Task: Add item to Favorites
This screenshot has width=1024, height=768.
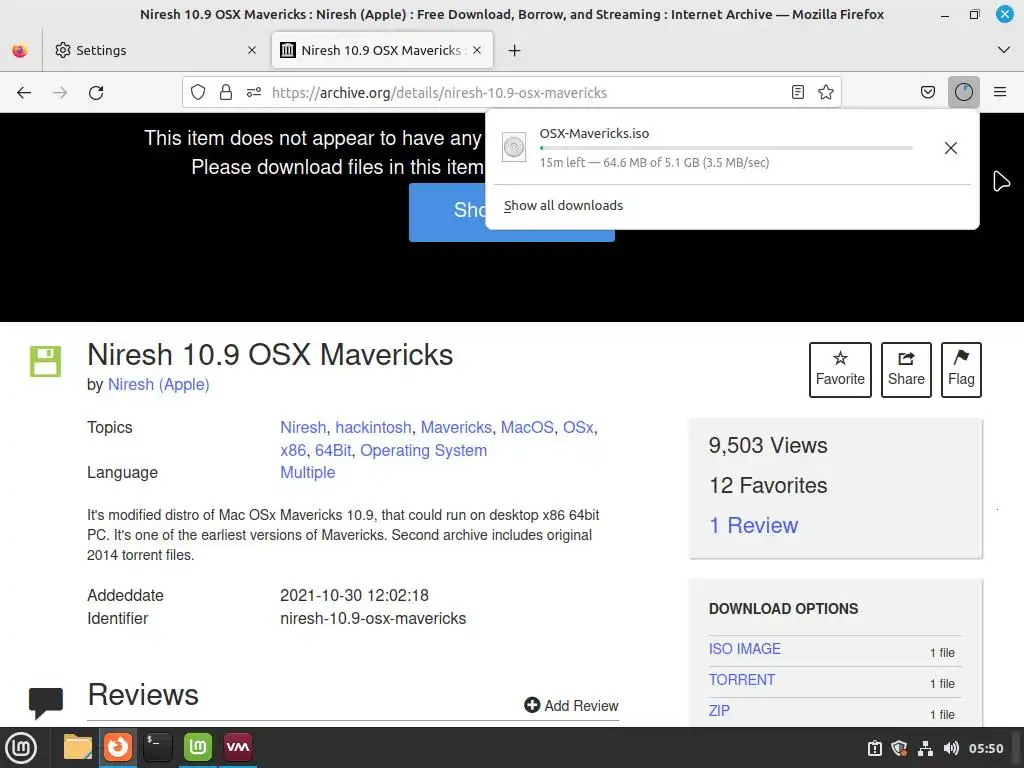Action: coord(840,370)
